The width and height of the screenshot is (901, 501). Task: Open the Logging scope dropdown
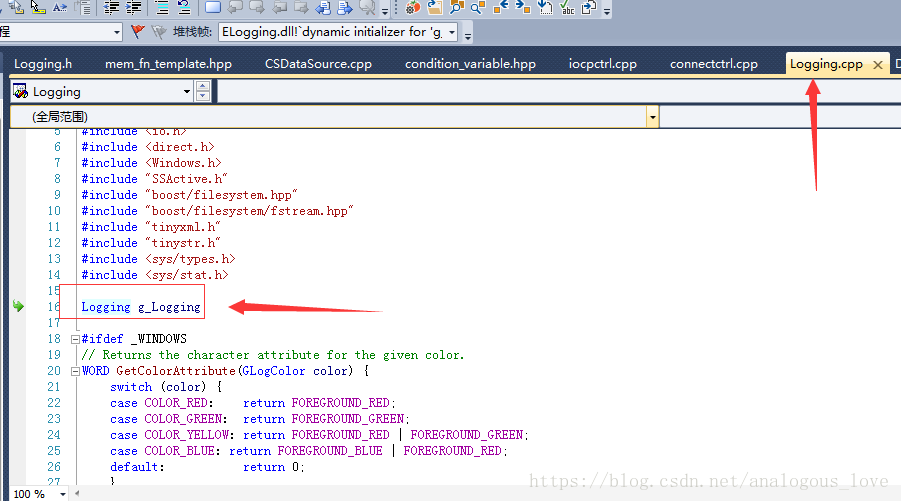pyautogui.click(x=187, y=91)
